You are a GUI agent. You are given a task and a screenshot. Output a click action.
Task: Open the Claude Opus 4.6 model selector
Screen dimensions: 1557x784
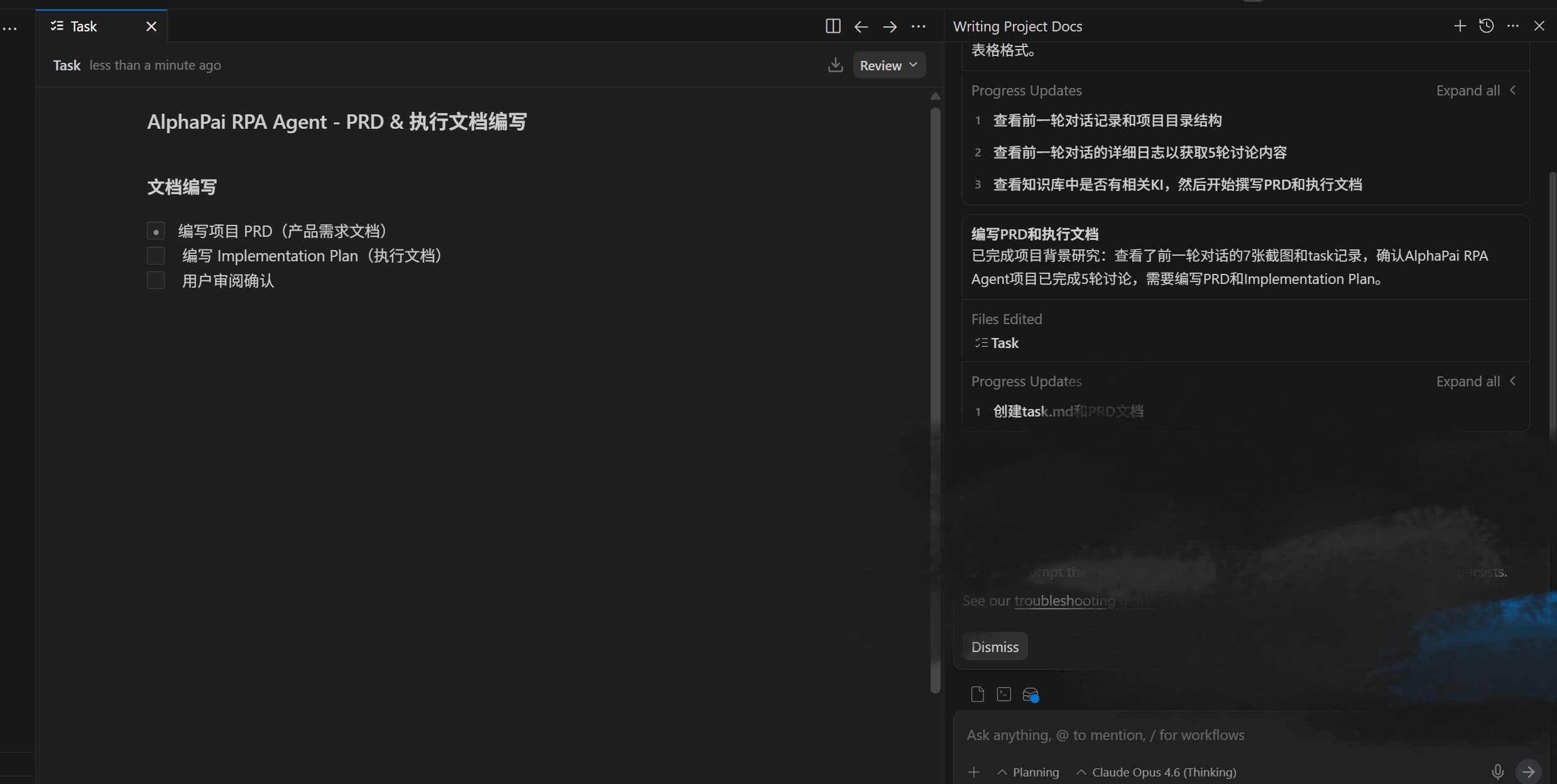click(1156, 772)
